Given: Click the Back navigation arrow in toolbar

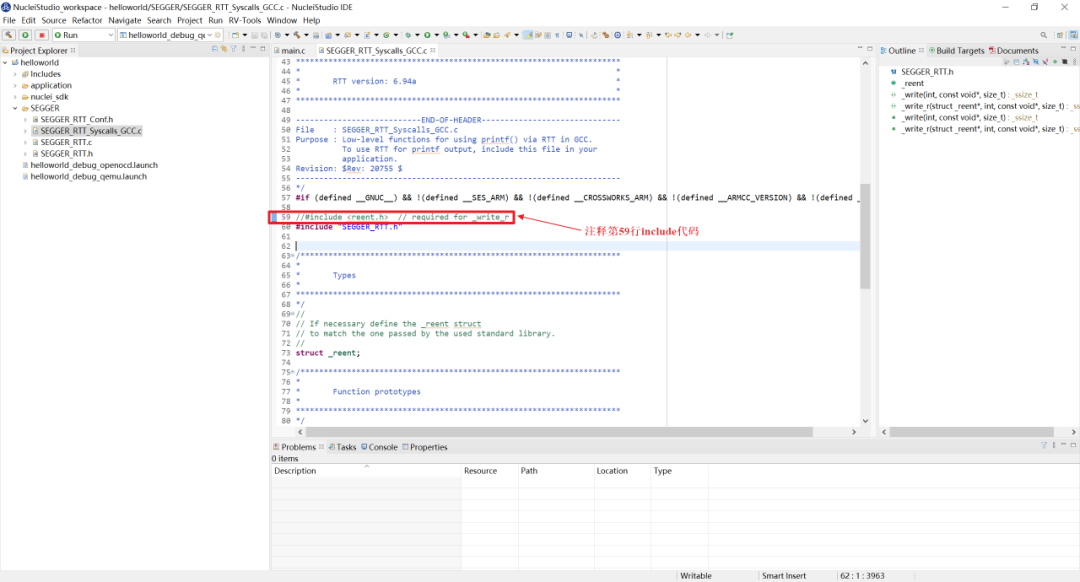Looking at the screenshot, I should click(688, 35).
